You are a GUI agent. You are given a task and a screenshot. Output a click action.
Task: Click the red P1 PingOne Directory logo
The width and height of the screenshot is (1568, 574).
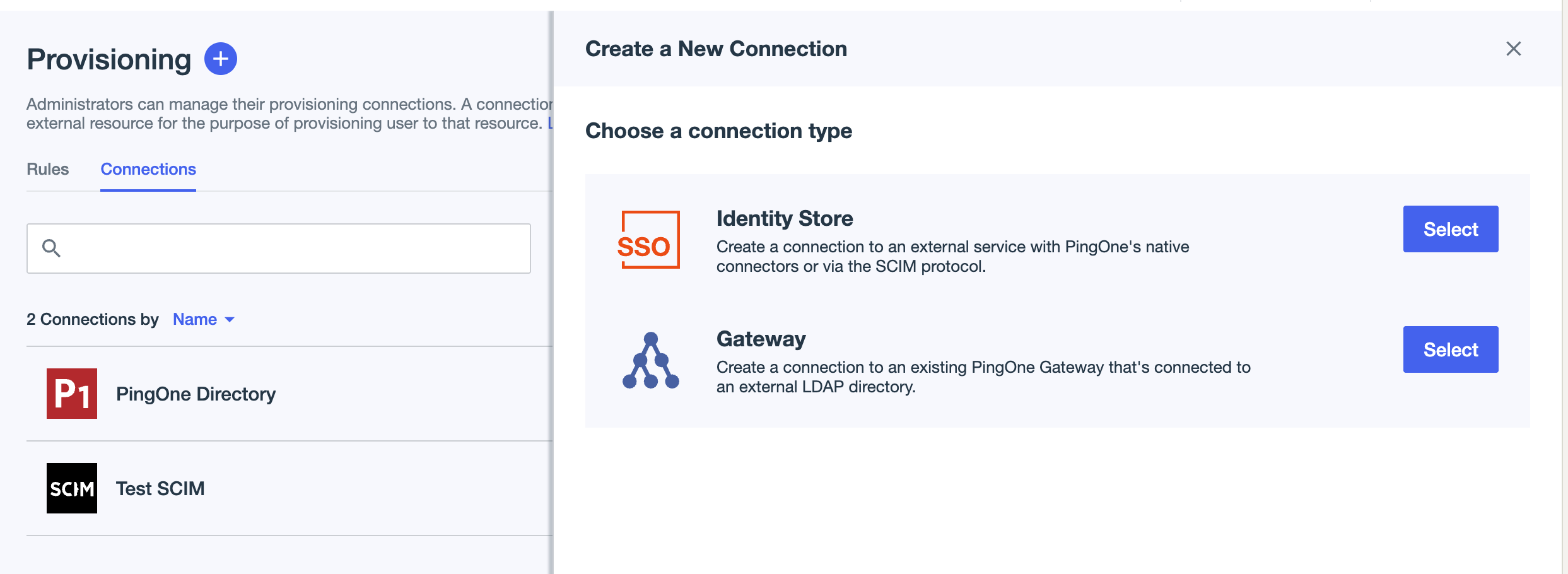click(x=71, y=394)
